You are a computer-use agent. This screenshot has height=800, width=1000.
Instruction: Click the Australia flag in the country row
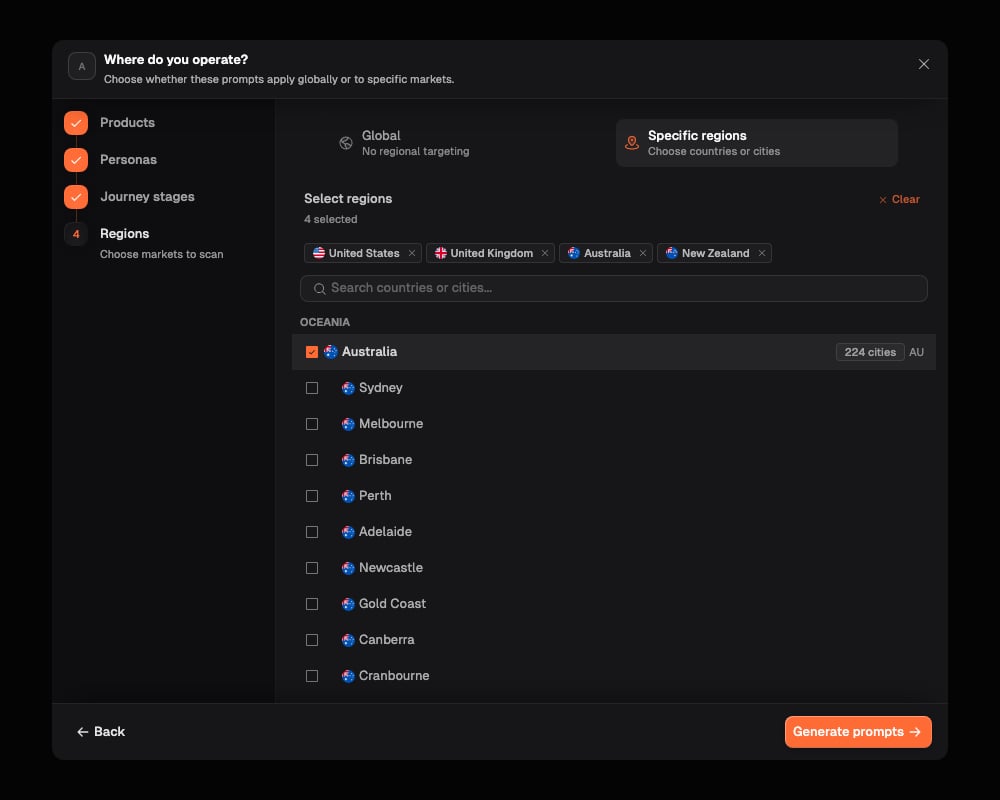pos(330,352)
